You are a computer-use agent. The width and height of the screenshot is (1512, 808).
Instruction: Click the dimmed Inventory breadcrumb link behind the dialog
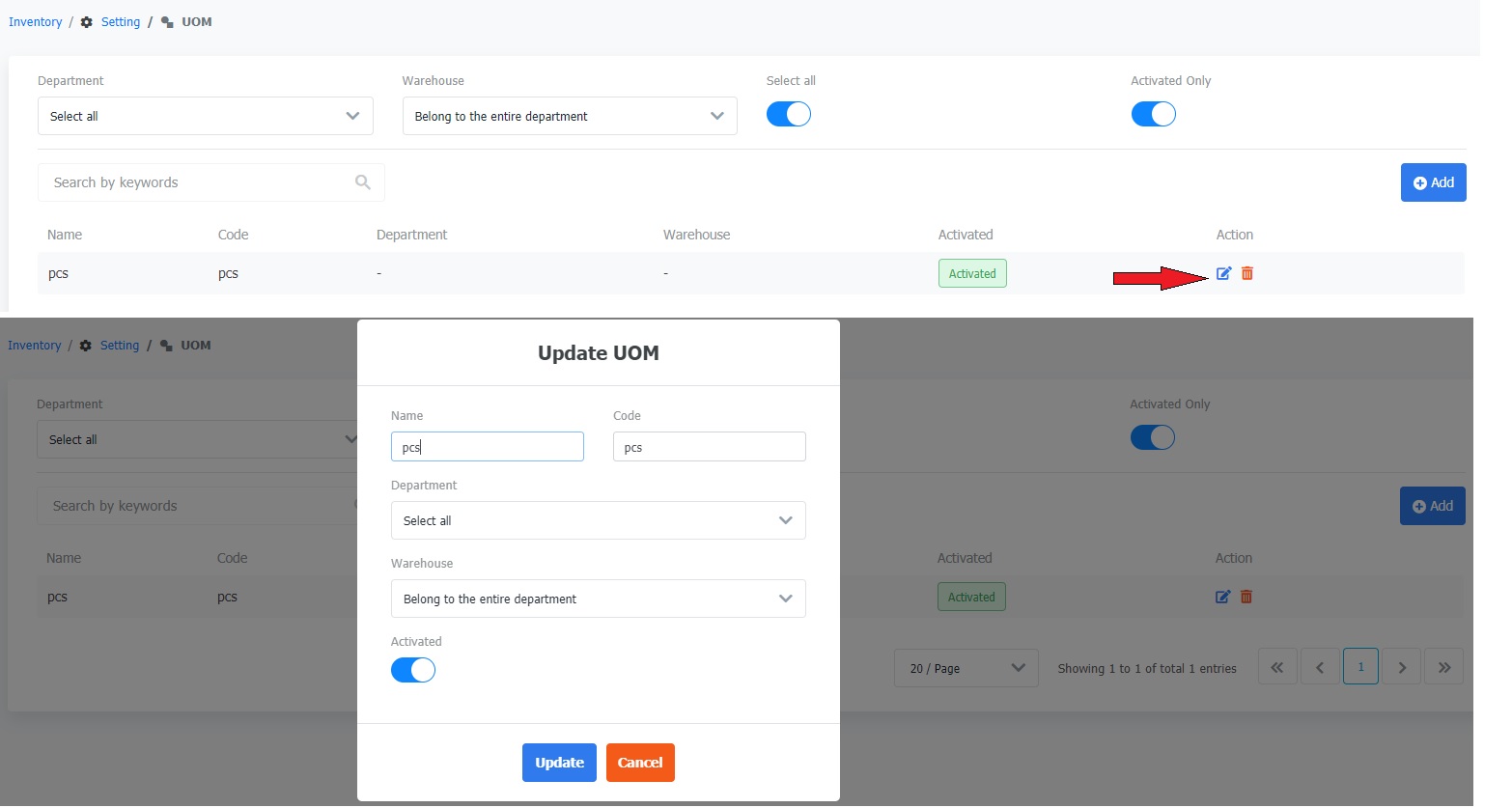(x=34, y=346)
